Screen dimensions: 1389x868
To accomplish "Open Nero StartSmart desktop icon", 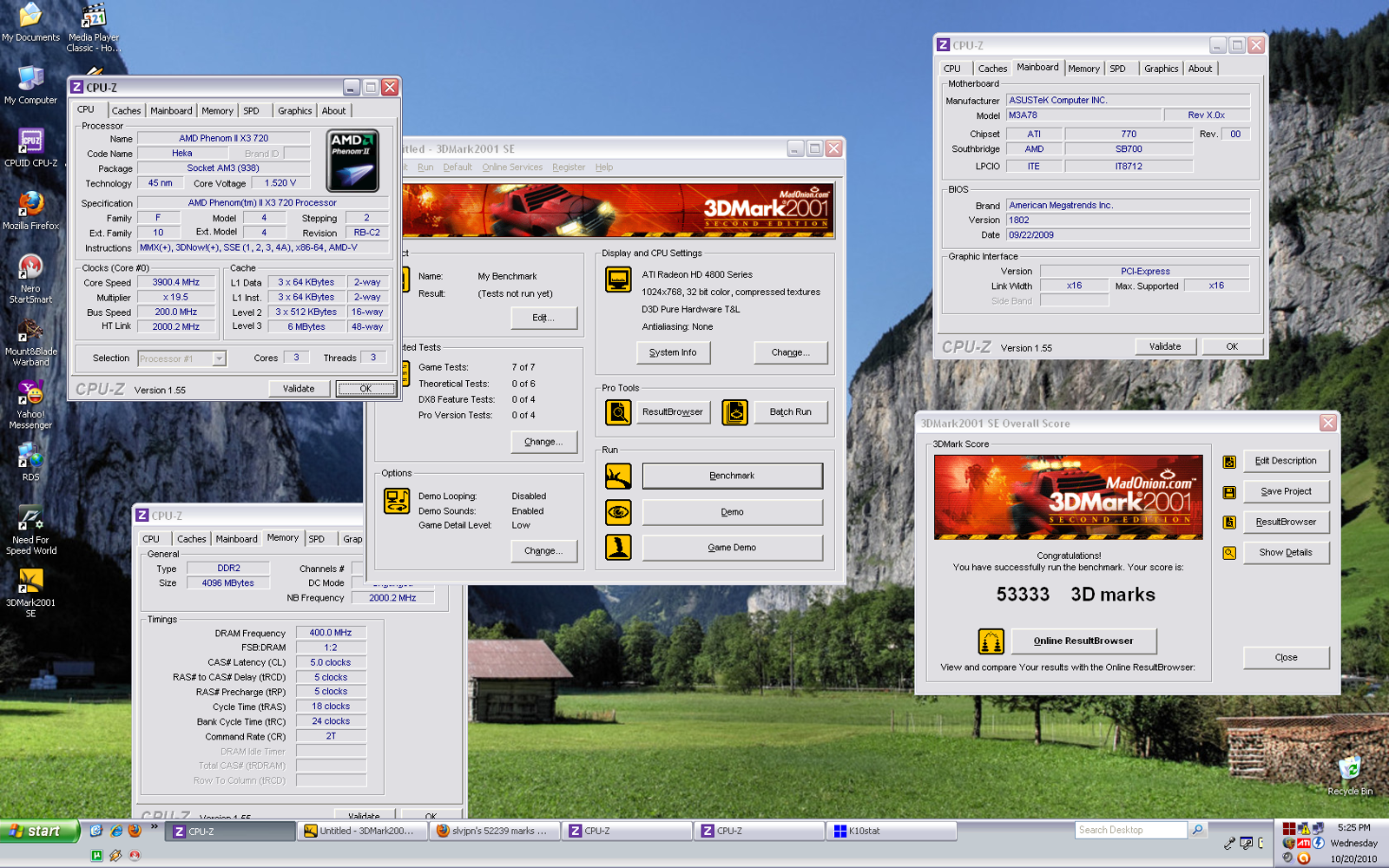I will [x=30, y=279].
